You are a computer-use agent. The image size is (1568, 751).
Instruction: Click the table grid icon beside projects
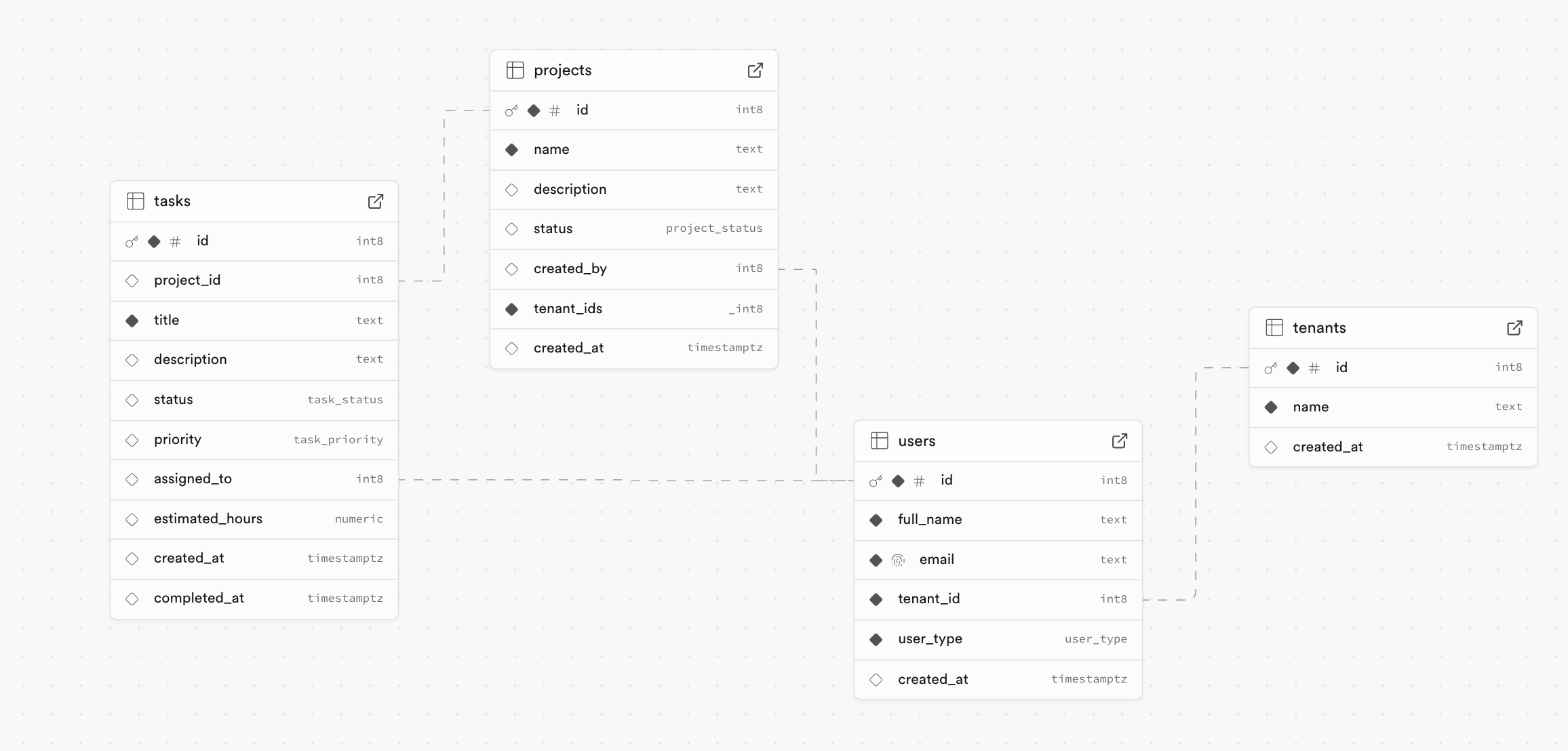[515, 70]
